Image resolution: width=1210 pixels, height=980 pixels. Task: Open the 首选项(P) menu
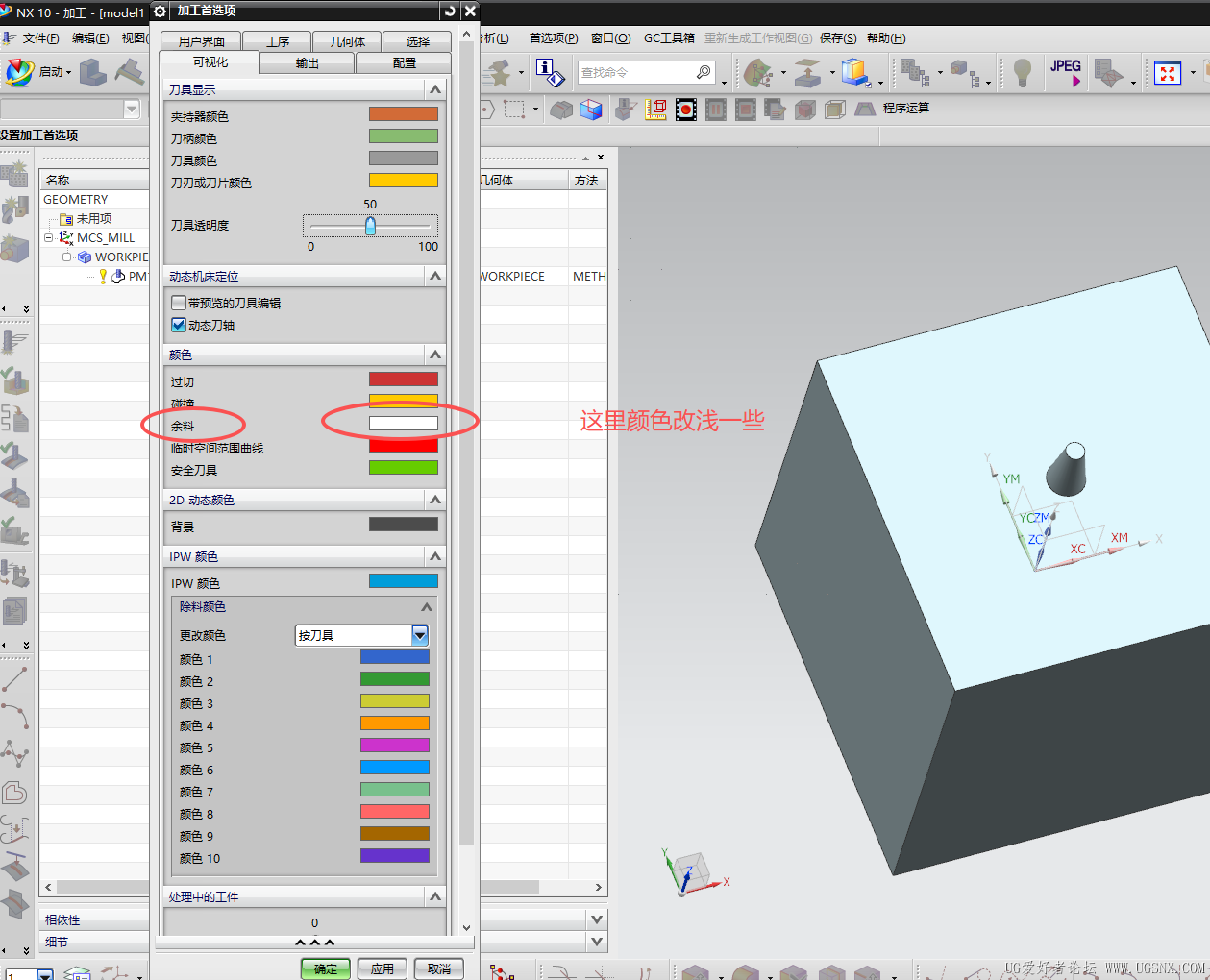[554, 38]
